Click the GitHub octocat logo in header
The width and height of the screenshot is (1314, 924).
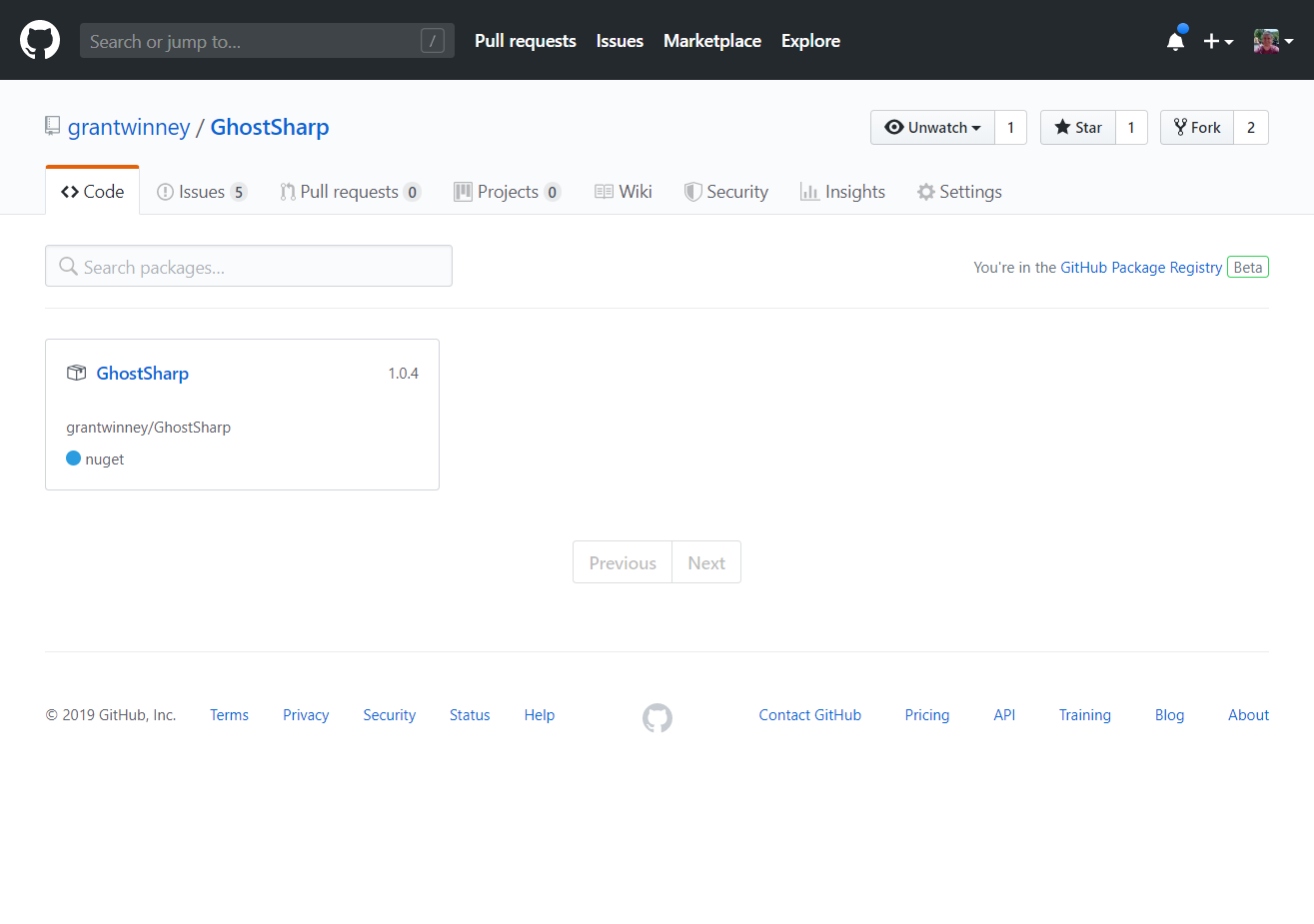(40, 41)
